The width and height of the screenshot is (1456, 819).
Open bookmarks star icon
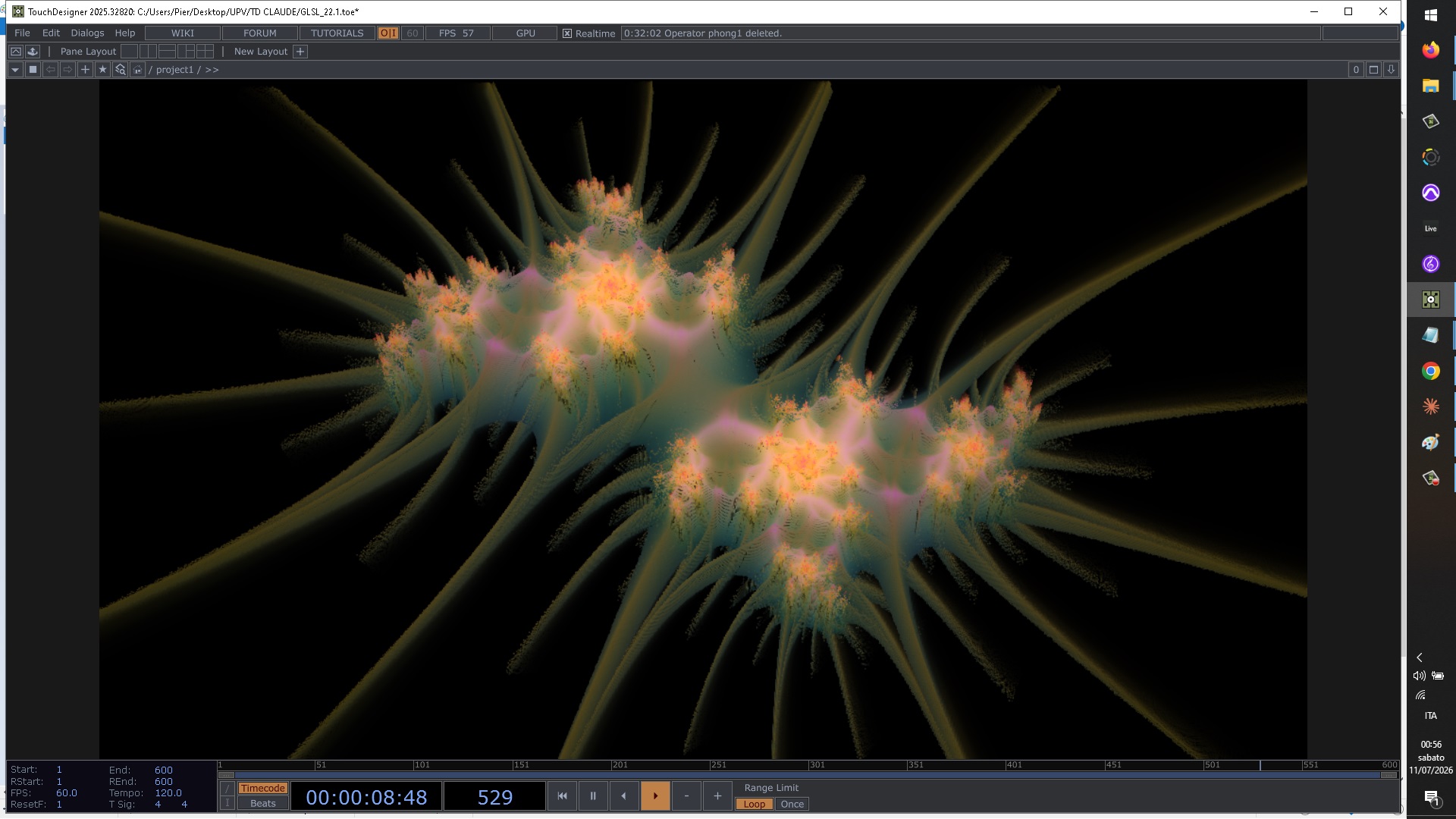102,69
